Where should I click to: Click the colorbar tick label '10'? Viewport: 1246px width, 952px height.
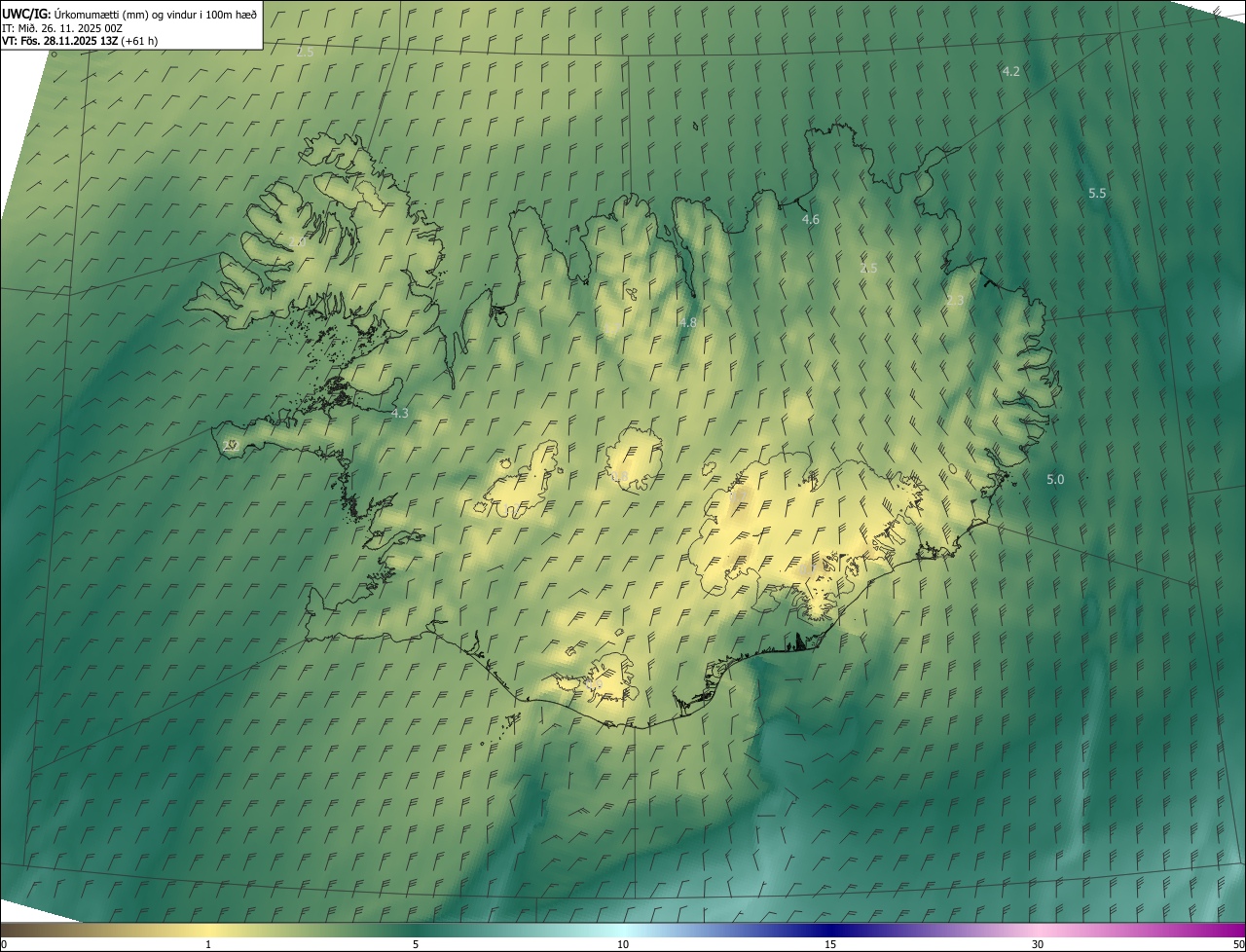point(623,944)
